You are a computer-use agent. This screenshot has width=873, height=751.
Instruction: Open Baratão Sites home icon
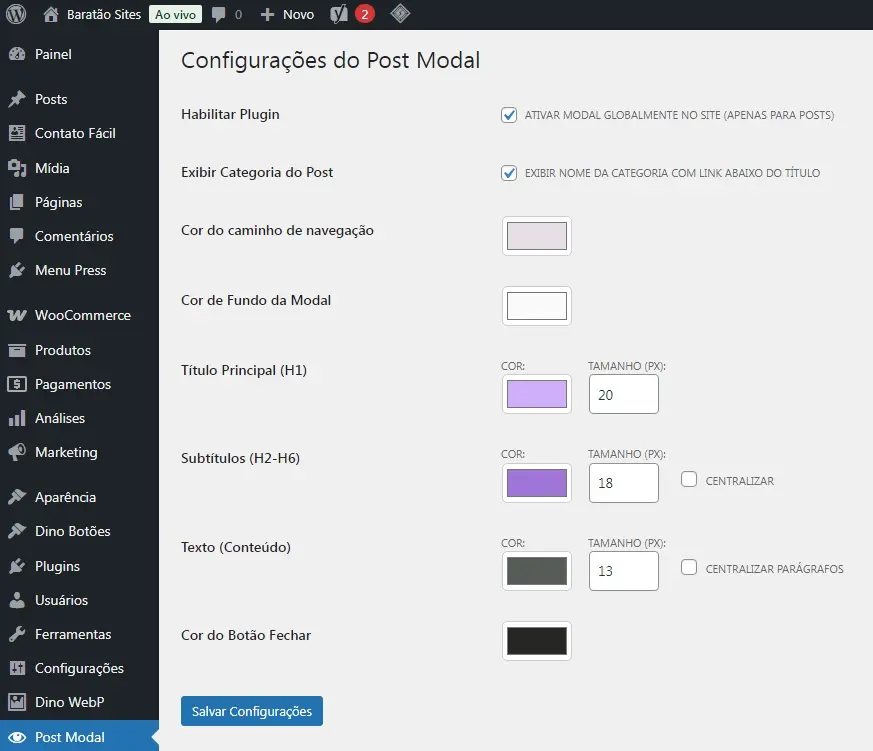(x=51, y=14)
